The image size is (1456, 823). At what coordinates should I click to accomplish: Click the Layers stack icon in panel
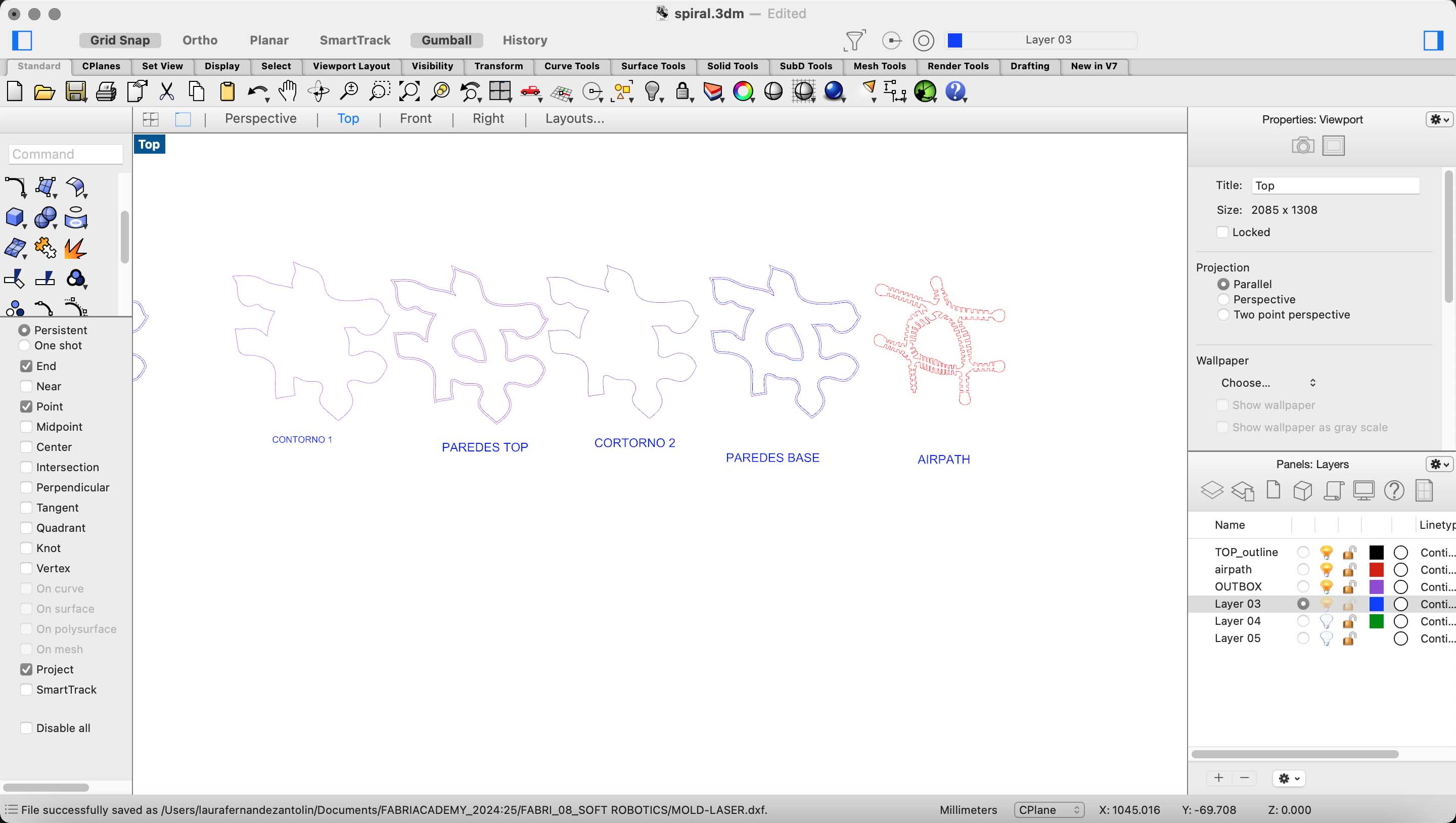pyautogui.click(x=1212, y=490)
